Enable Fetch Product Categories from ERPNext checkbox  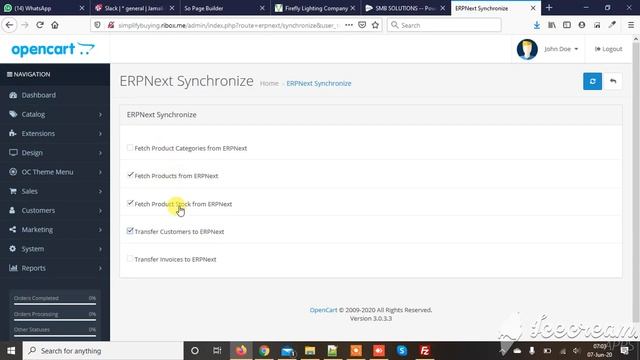coord(130,147)
